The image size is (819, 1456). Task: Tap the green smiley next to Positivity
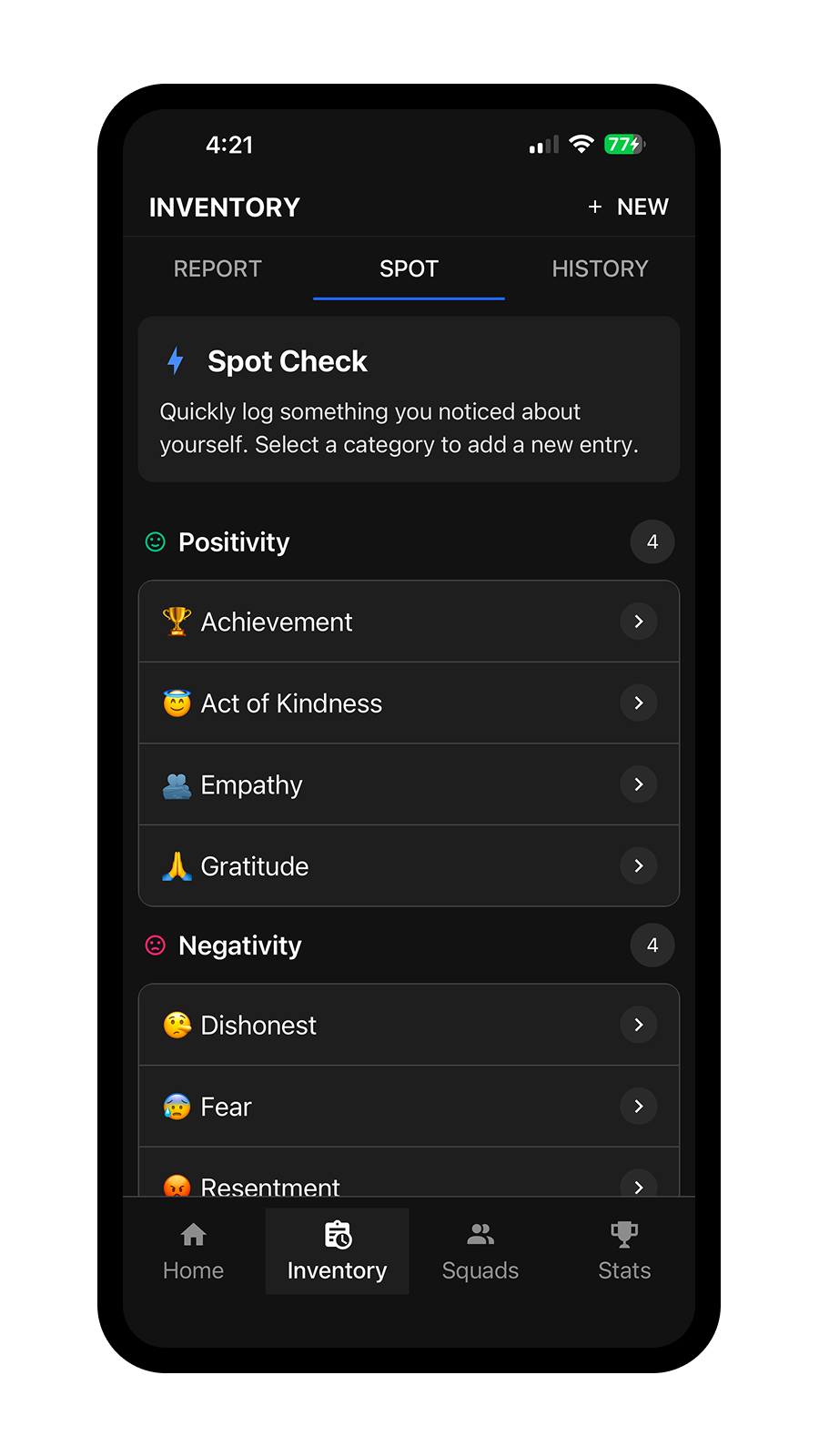click(155, 541)
